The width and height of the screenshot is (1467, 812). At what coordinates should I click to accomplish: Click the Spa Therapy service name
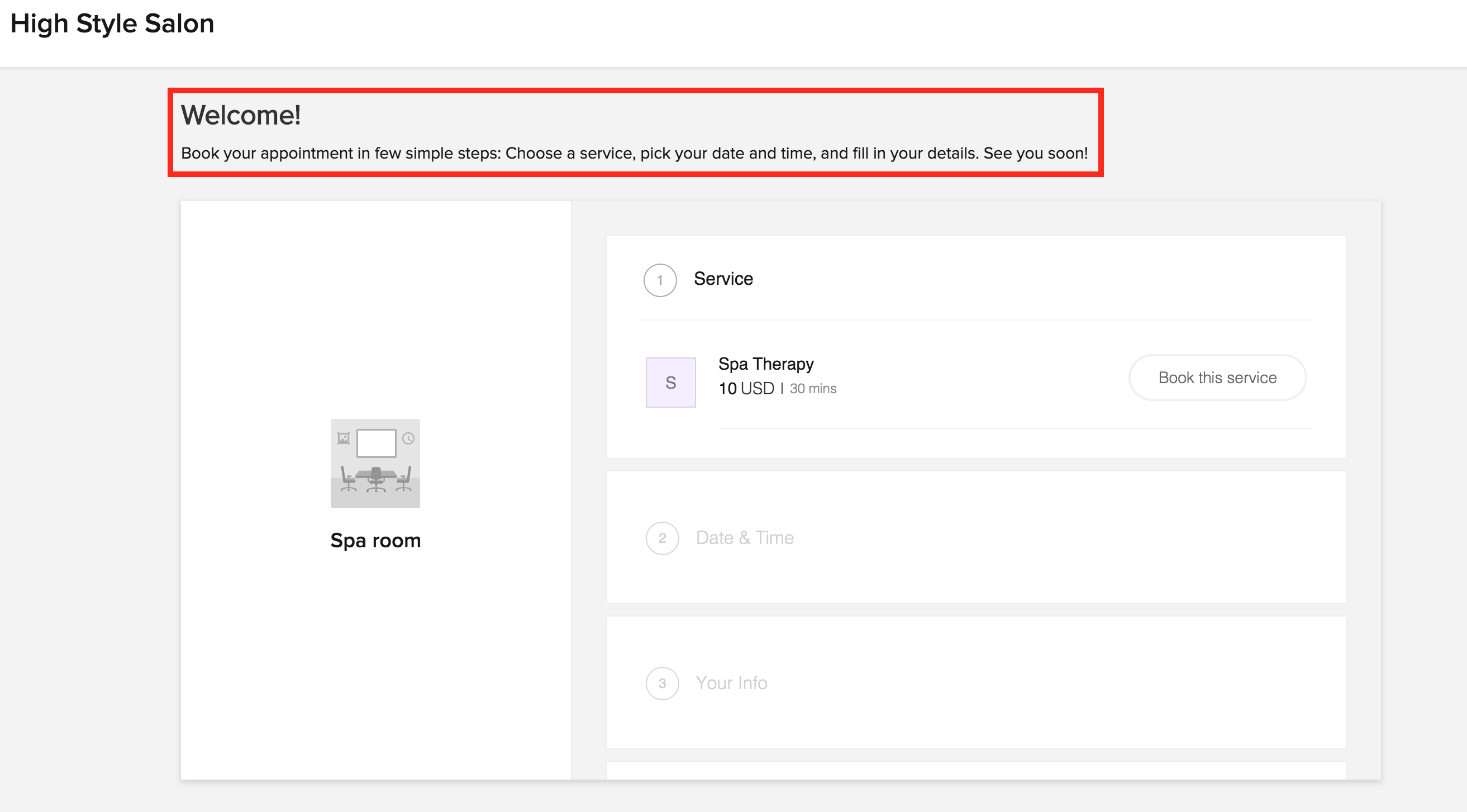click(x=765, y=364)
